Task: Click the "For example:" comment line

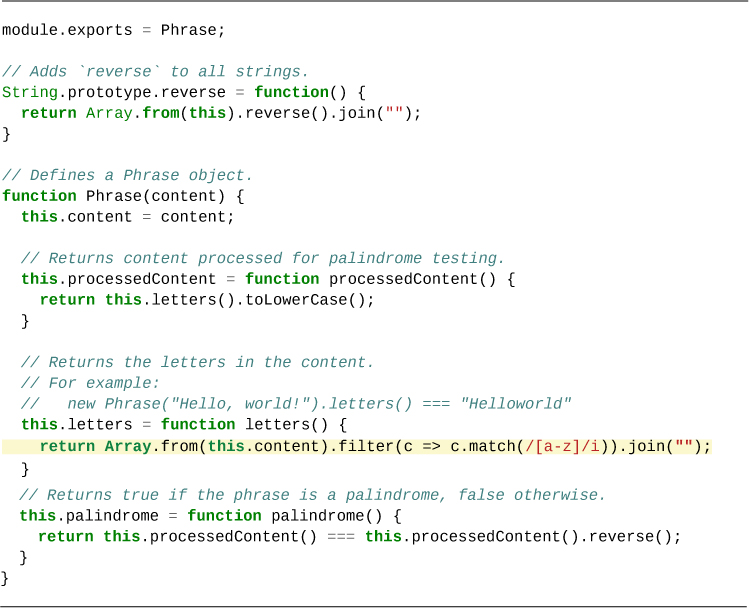Action: tap(90, 383)
